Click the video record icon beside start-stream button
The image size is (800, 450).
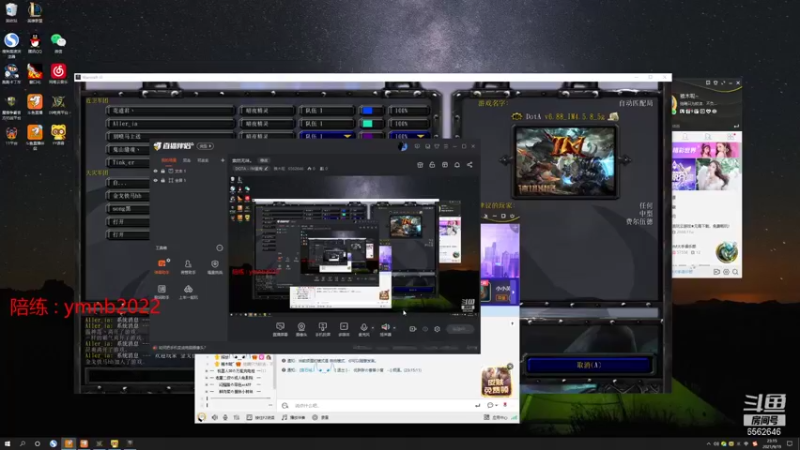(412, 329)
